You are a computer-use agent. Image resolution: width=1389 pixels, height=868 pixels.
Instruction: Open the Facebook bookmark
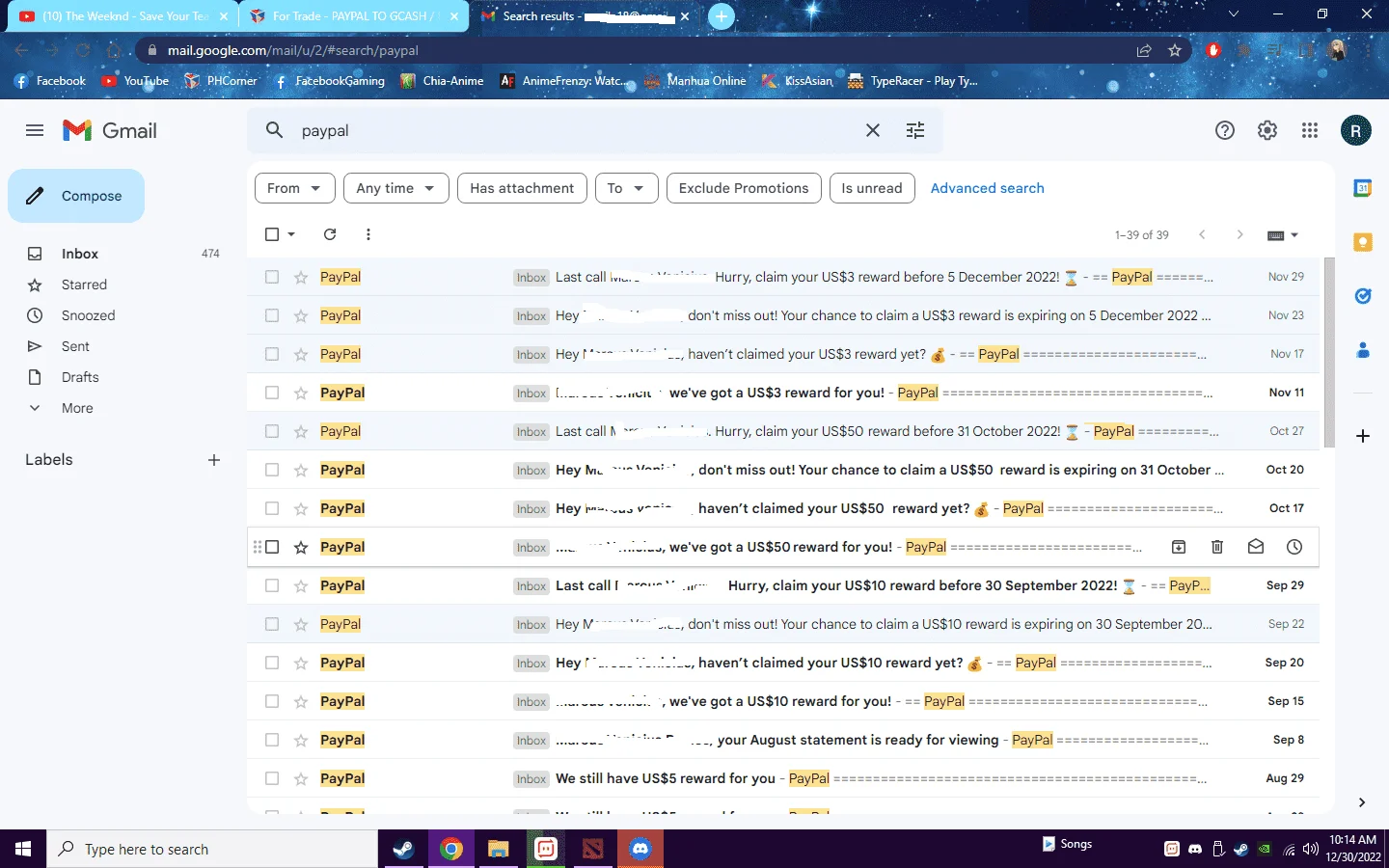(x=50, y=81)
